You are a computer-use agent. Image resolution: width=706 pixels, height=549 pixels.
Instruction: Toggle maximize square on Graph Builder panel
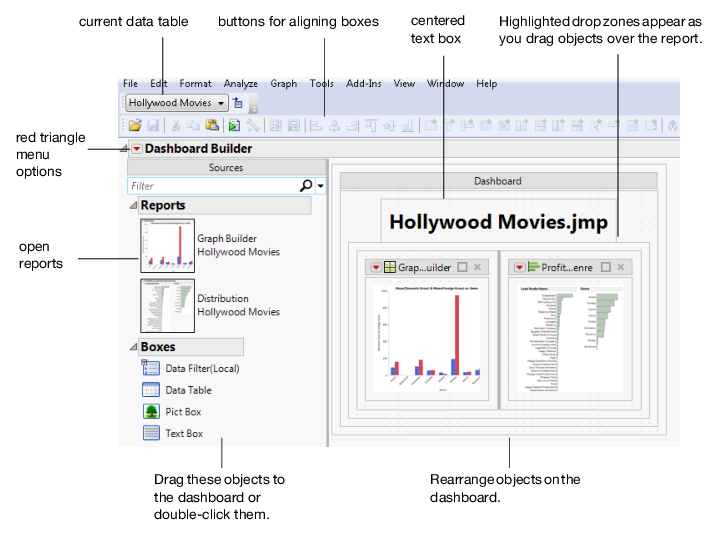pyautogui.click(x=462, y=267)
